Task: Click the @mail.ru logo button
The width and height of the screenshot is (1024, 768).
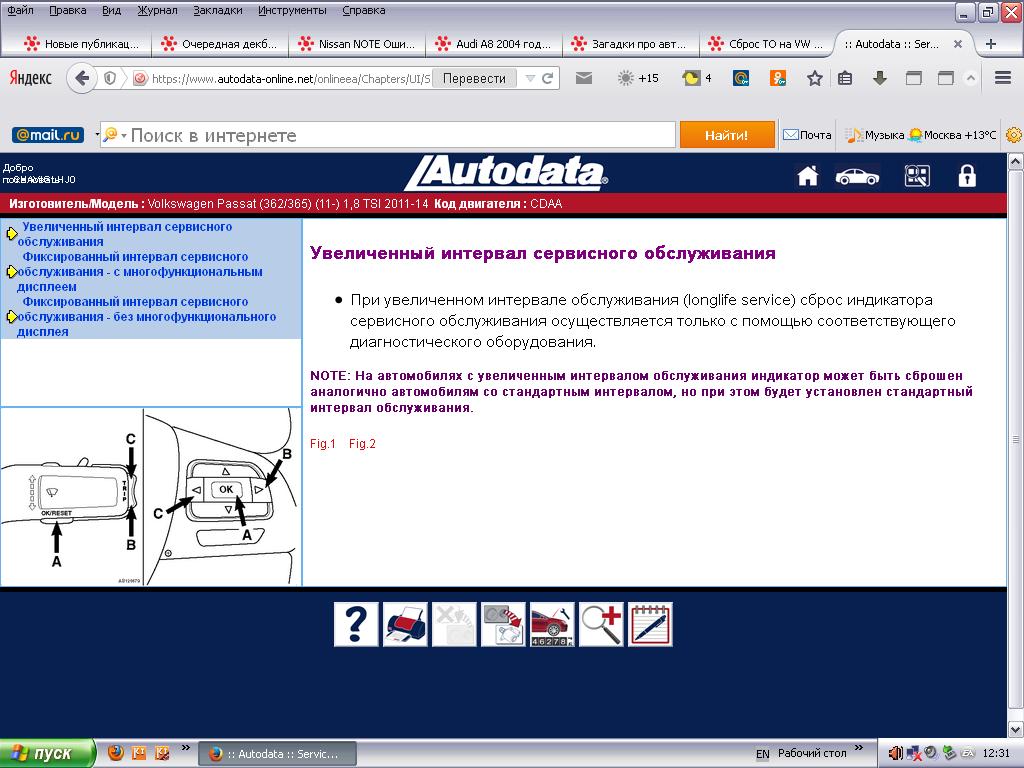Action: 48,135
